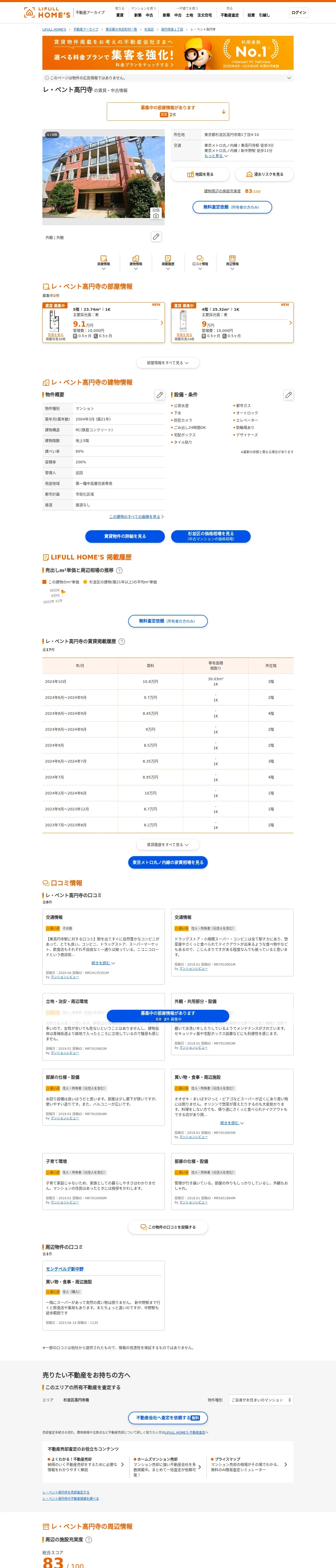336x1568 pixels.
Task: Open arrow of プライスマップ card
Action: pos(285,1465)
